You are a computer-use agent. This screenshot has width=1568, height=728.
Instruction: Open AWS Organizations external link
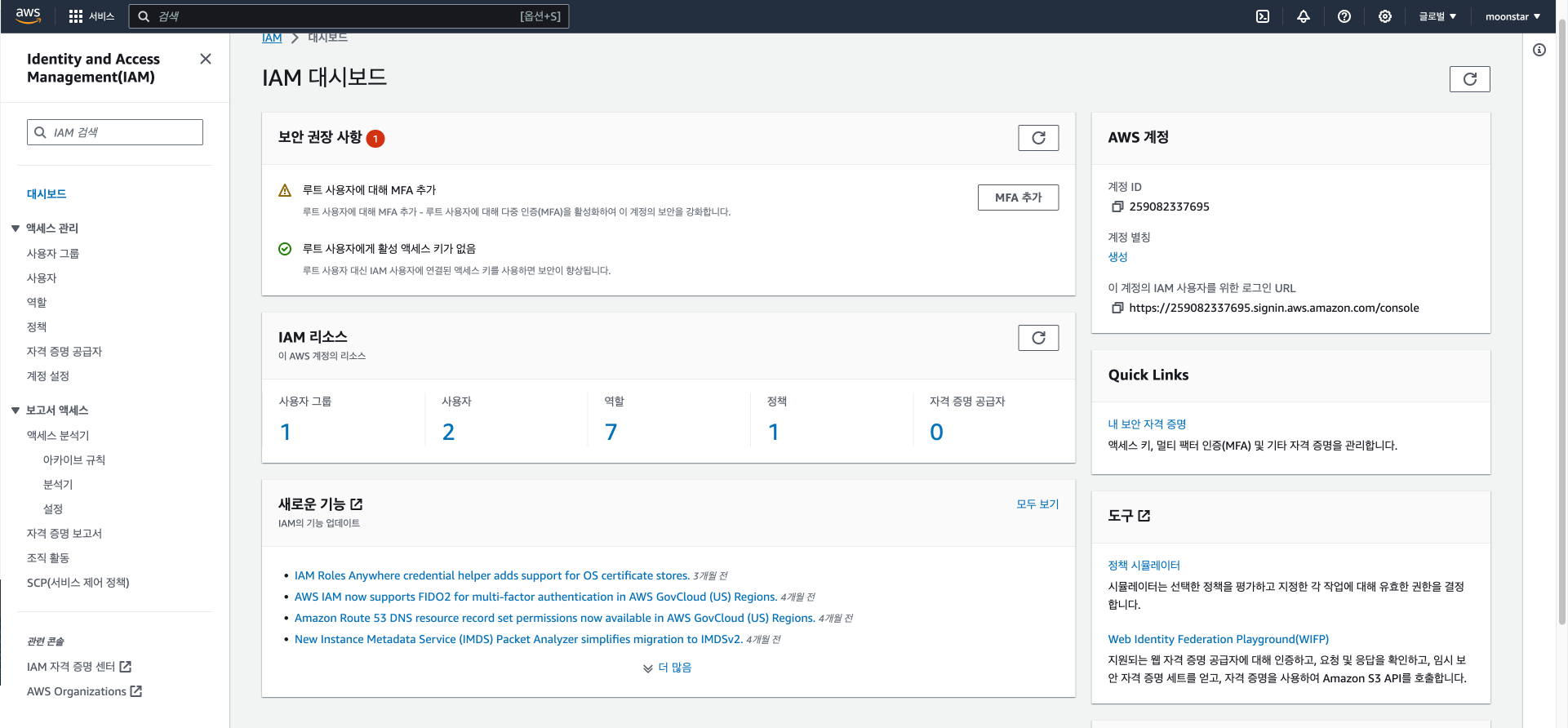(x=84, y=691)
